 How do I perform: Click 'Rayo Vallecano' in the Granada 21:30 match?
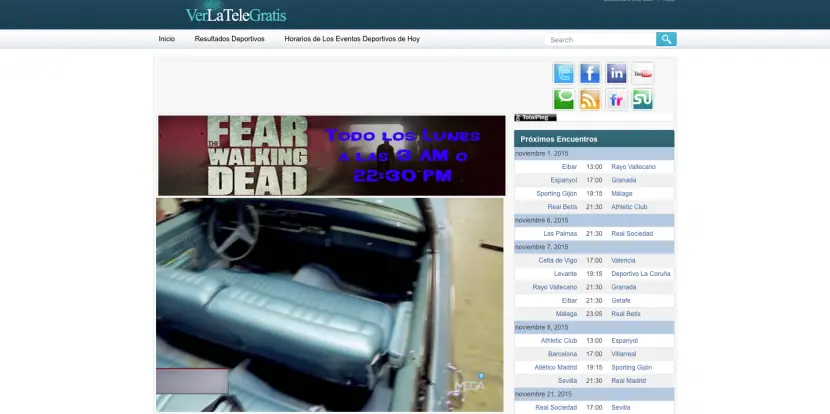pyautogui.click(x=555, y=287)
